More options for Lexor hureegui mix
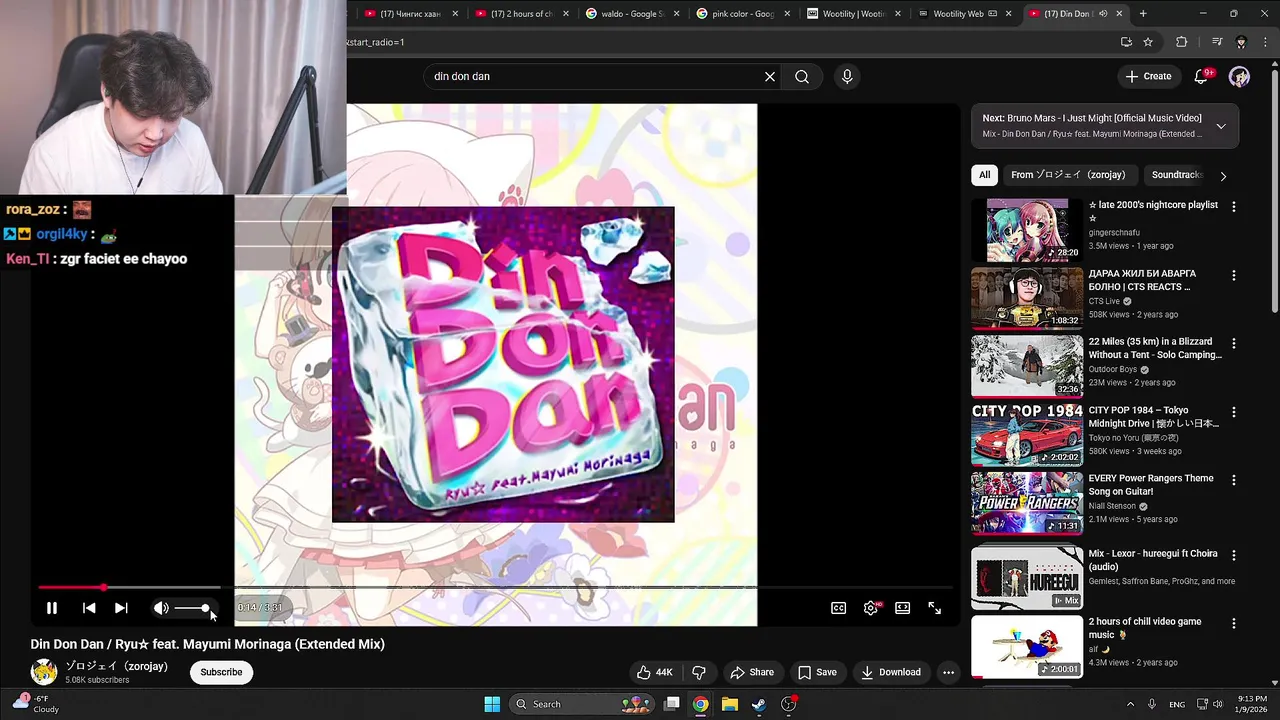1280x720 pixels. (x=1233, y=555)
